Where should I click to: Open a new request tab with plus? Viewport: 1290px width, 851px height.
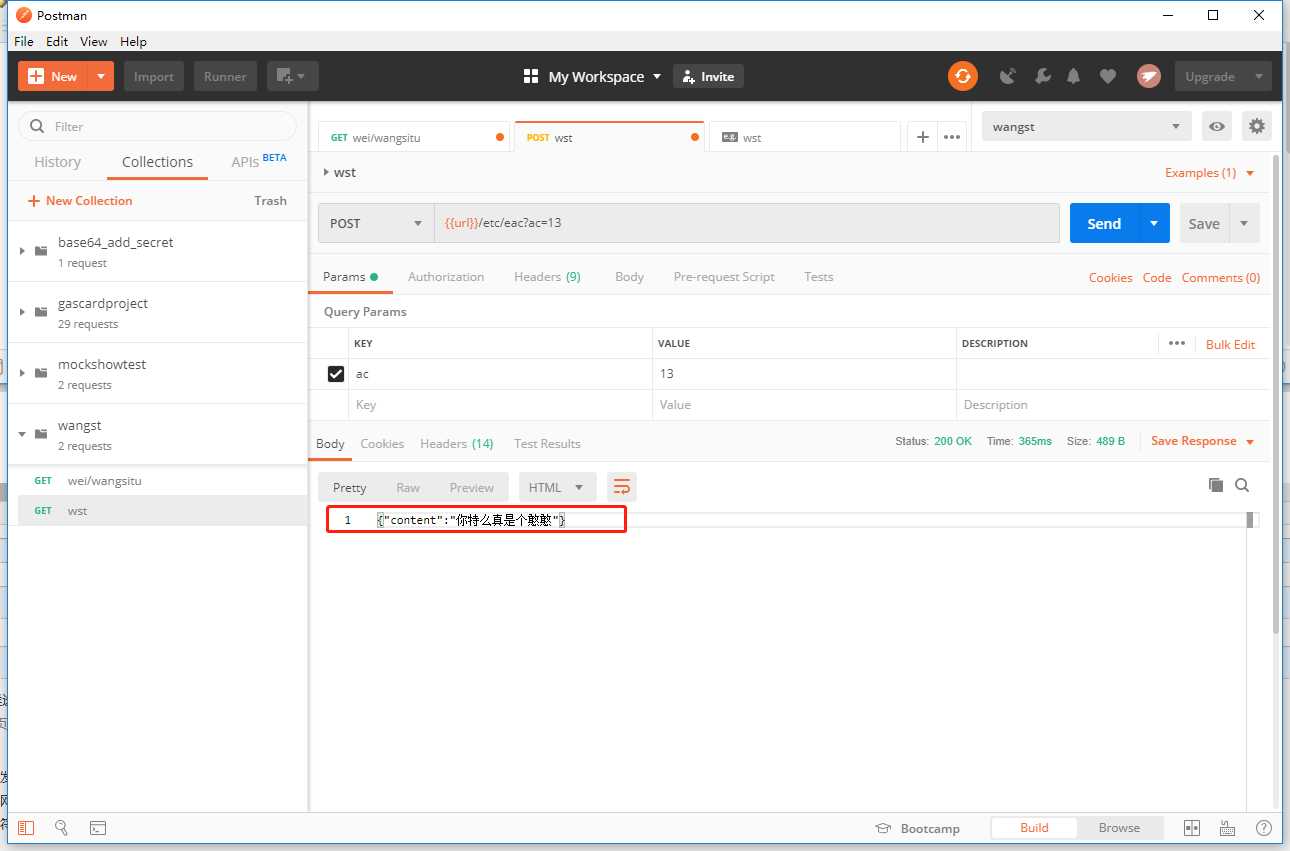pos(922,137)
